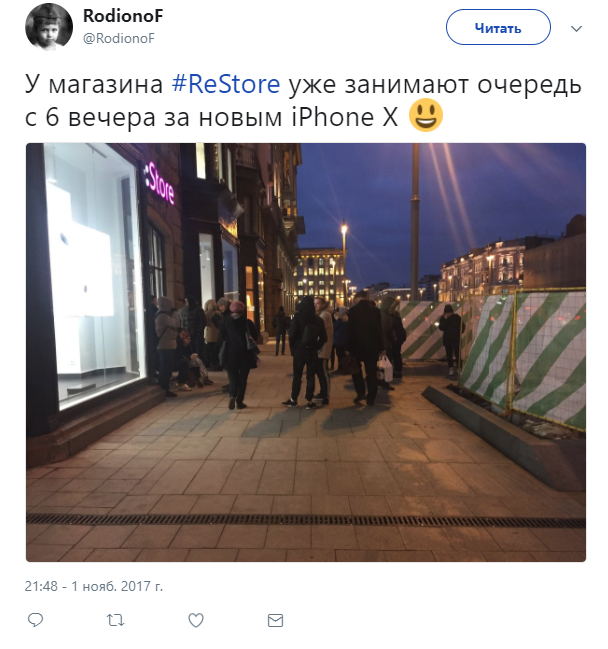Image resolution: width=608 pixels, height=649 pixels.
Task: Open RodionoF's profile avatar picture
Action: pyautogui.click(x=49, y=27)
